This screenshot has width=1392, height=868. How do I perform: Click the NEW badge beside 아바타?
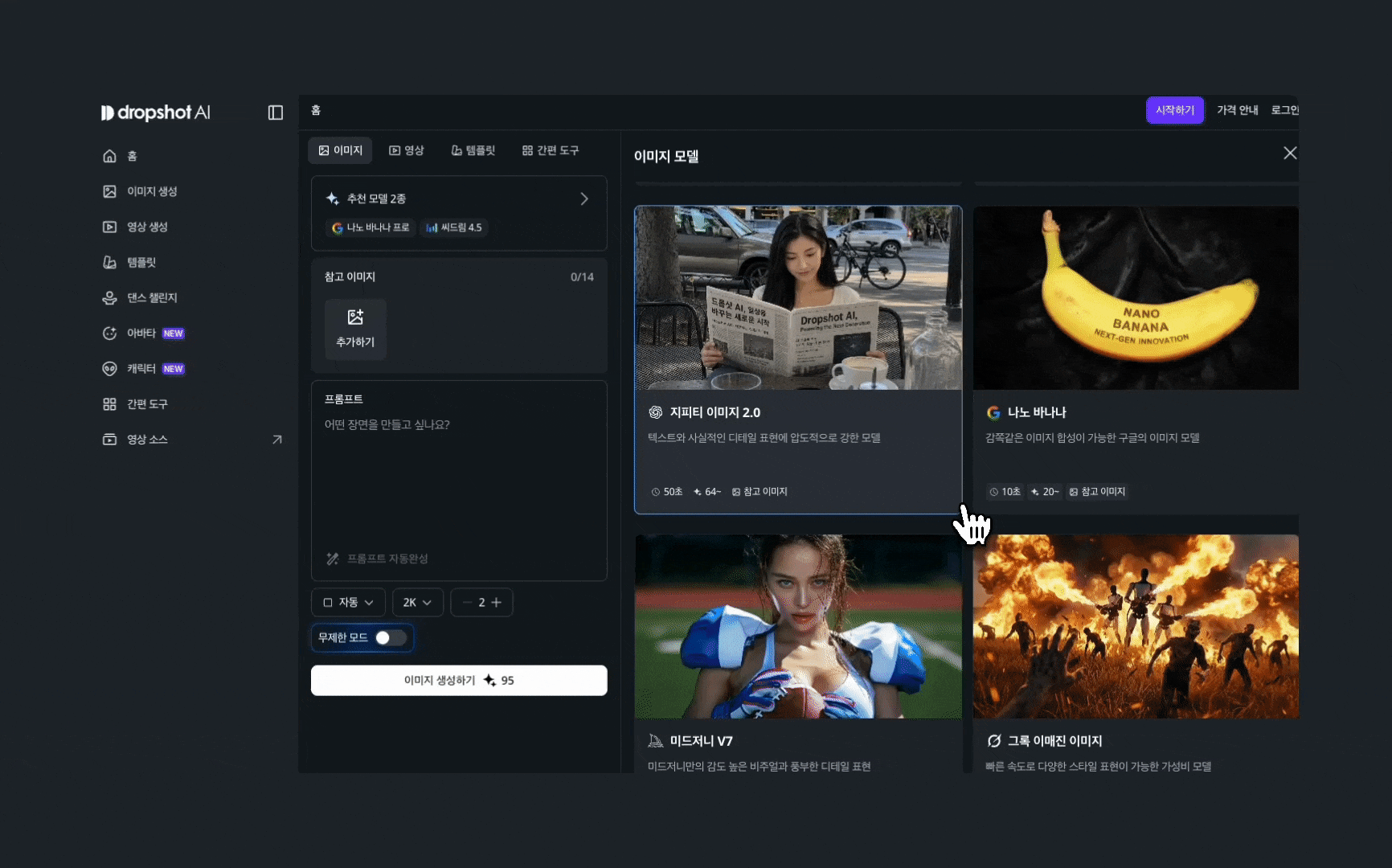pyautogui.click(x=174, y=334)
